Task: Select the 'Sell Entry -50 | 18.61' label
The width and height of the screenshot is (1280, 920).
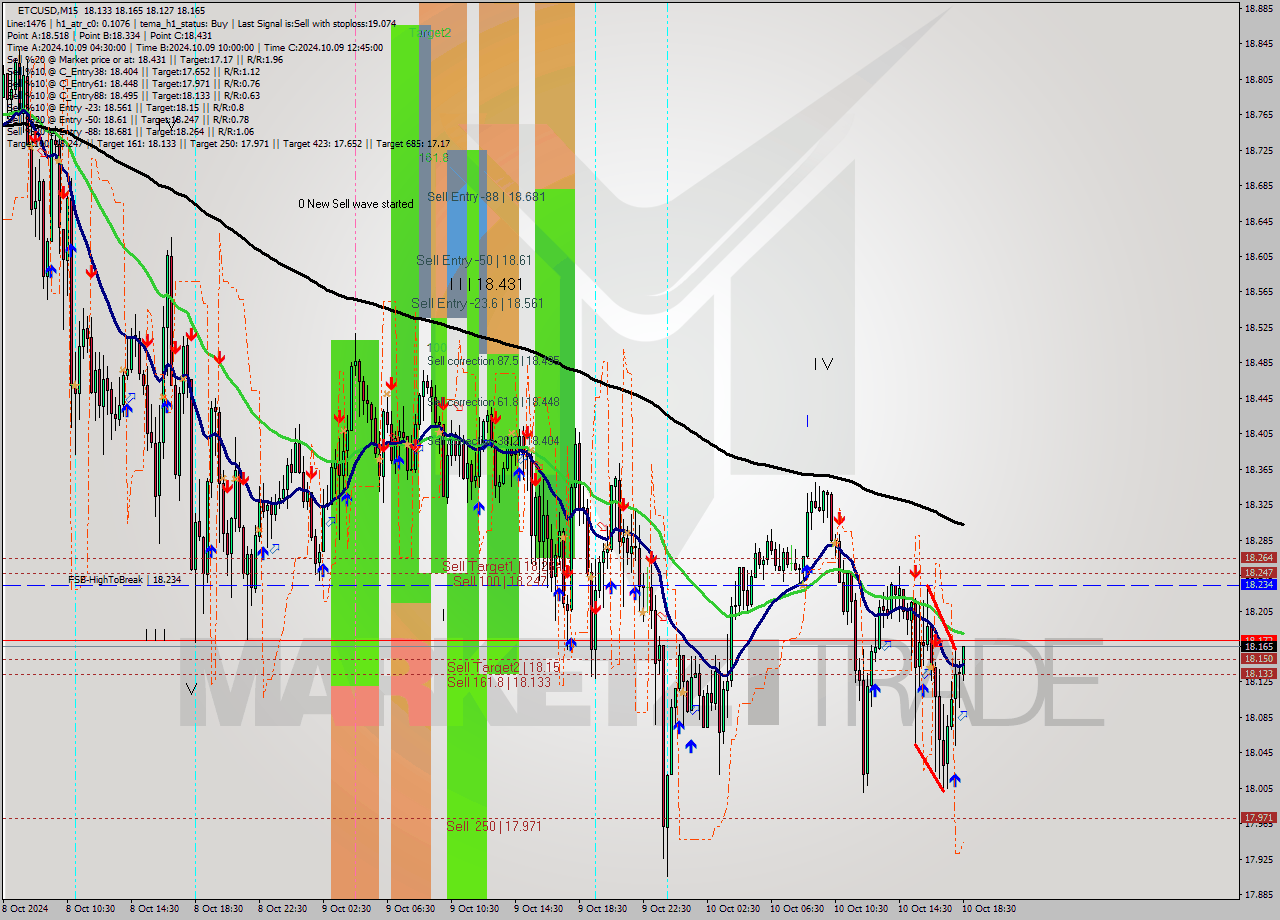Action: tap(474, 260)
